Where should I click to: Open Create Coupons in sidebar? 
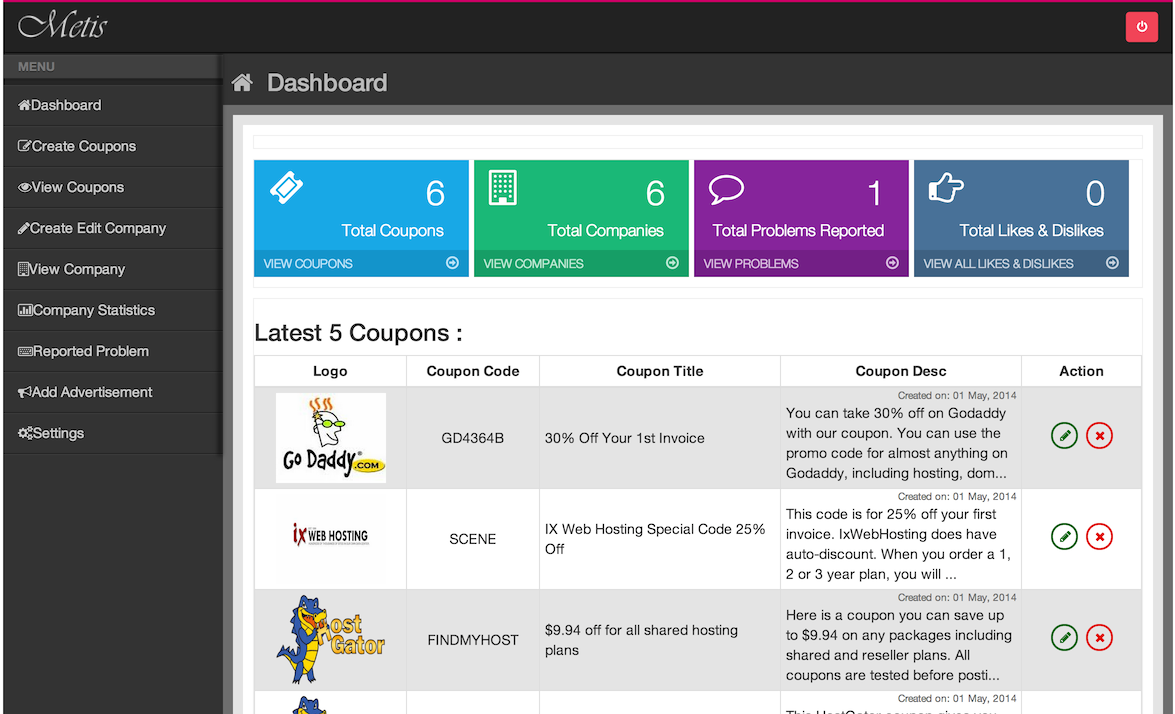click(112, 146)
